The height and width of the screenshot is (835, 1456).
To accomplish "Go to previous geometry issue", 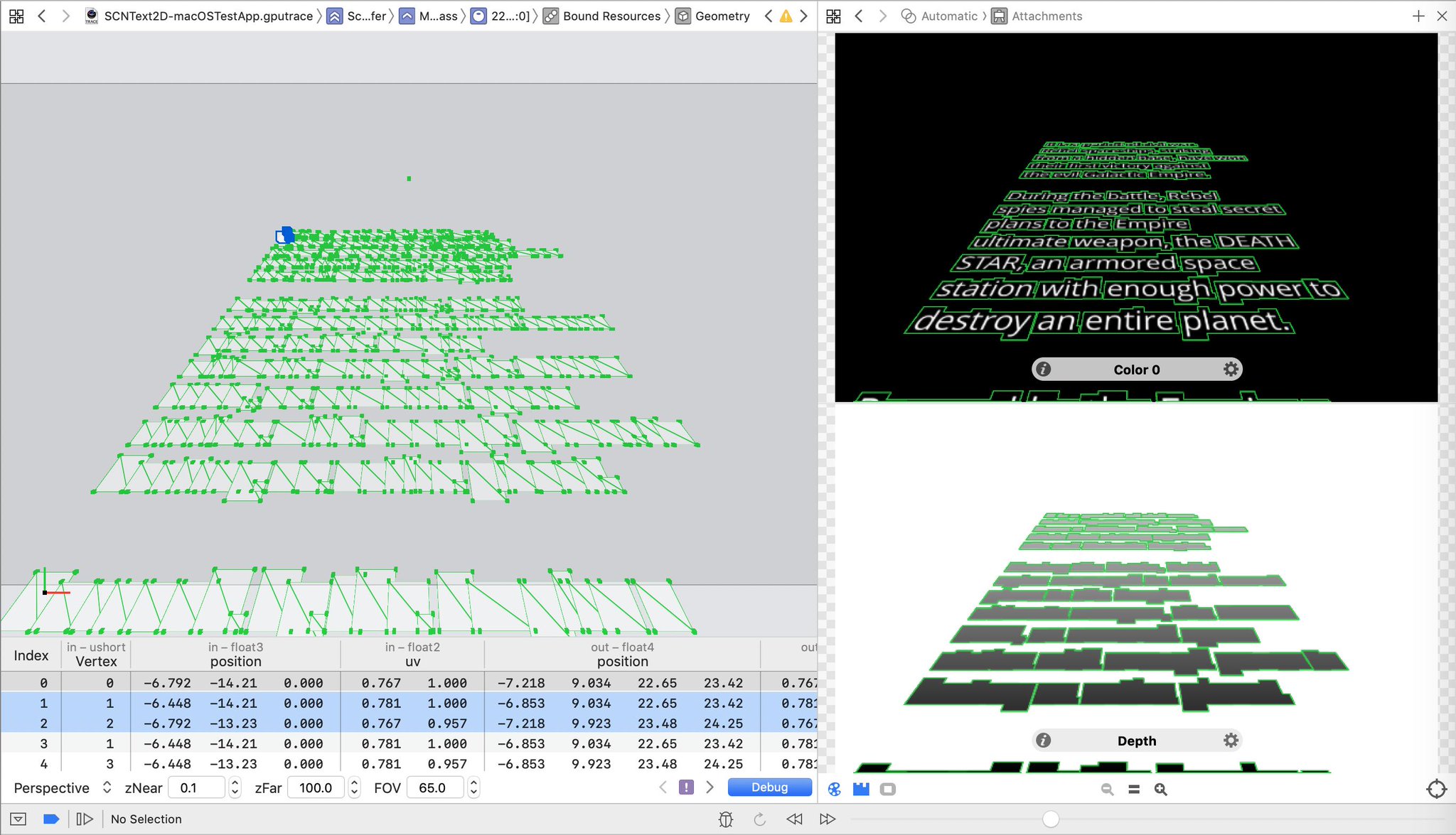I will [663, 787].
